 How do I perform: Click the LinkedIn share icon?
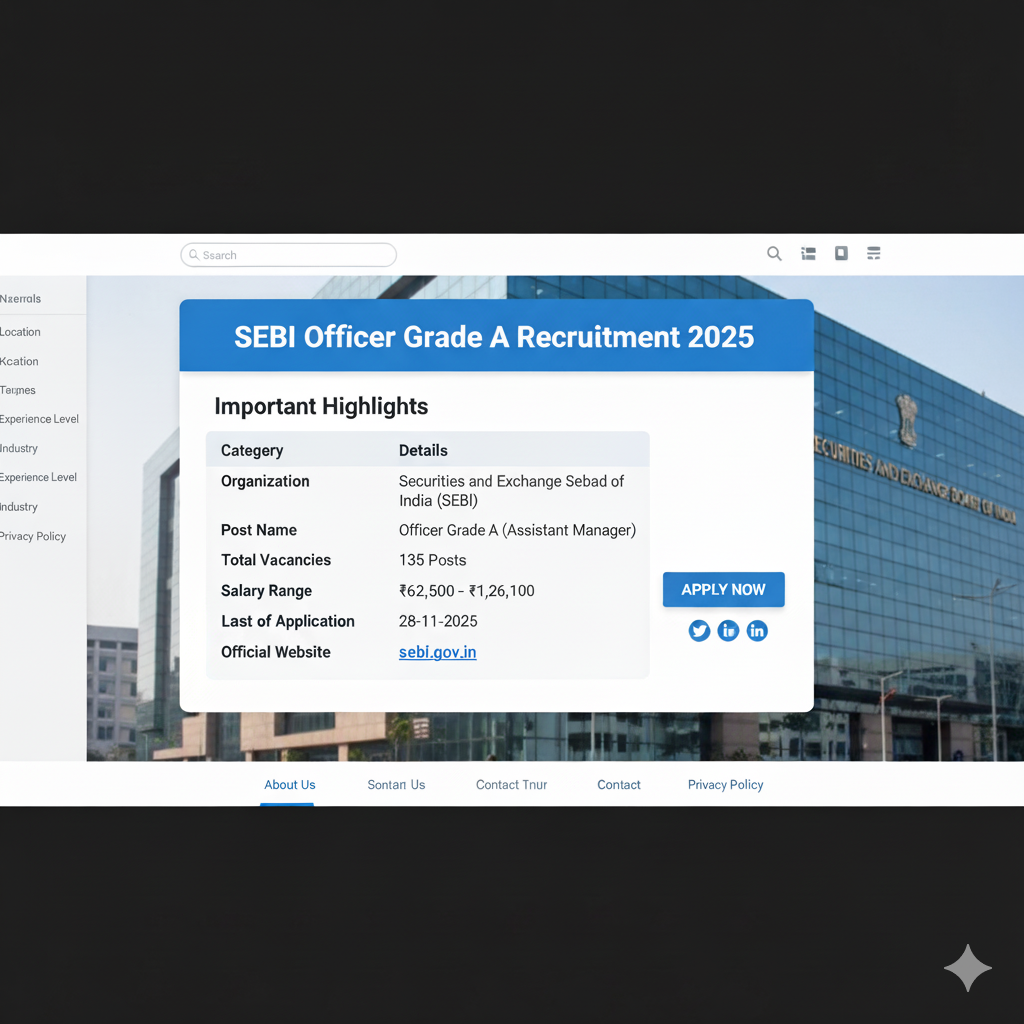coord(757,630)
